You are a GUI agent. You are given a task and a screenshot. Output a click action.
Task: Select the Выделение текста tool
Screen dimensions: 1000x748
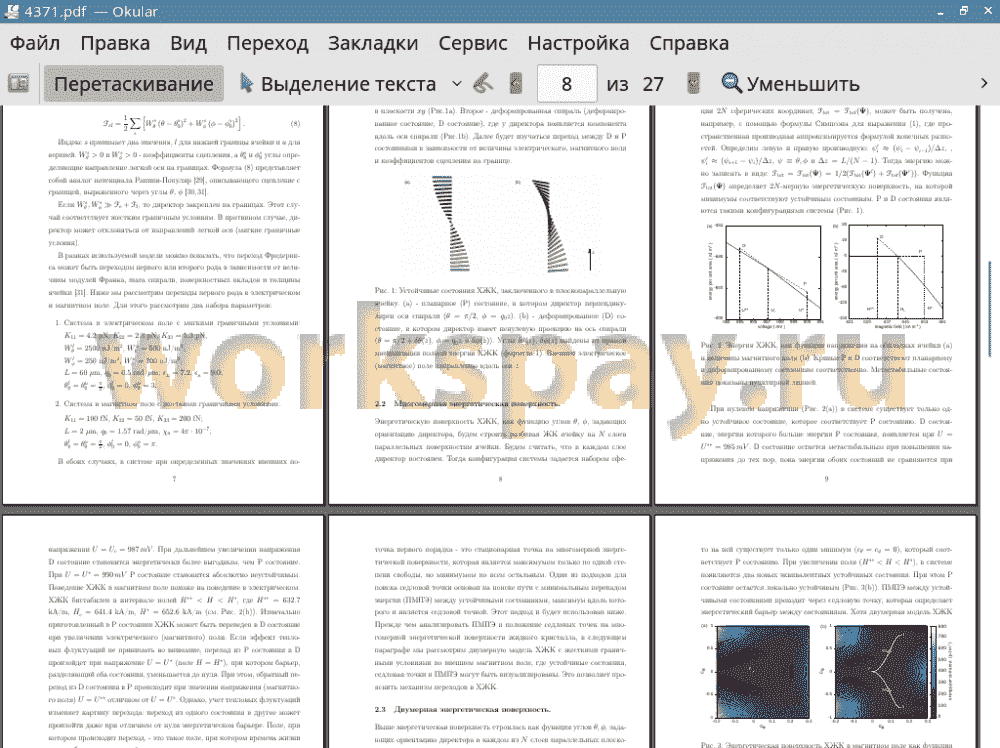[338, 84]
